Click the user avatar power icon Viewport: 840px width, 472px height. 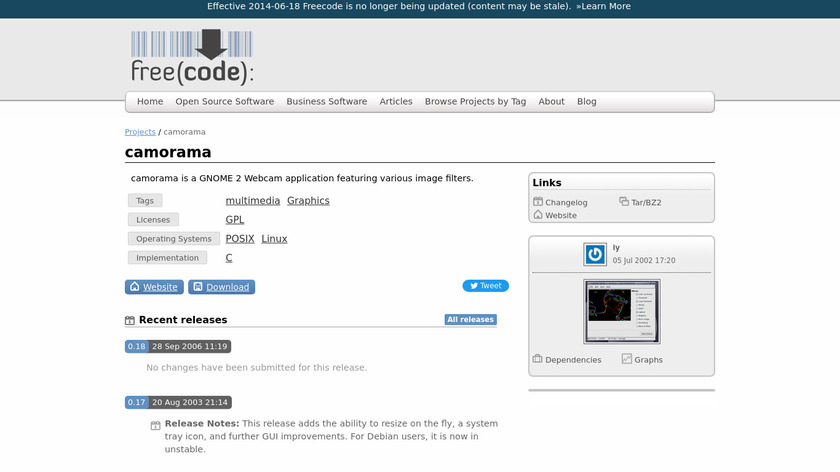click(x=595, y=254)
